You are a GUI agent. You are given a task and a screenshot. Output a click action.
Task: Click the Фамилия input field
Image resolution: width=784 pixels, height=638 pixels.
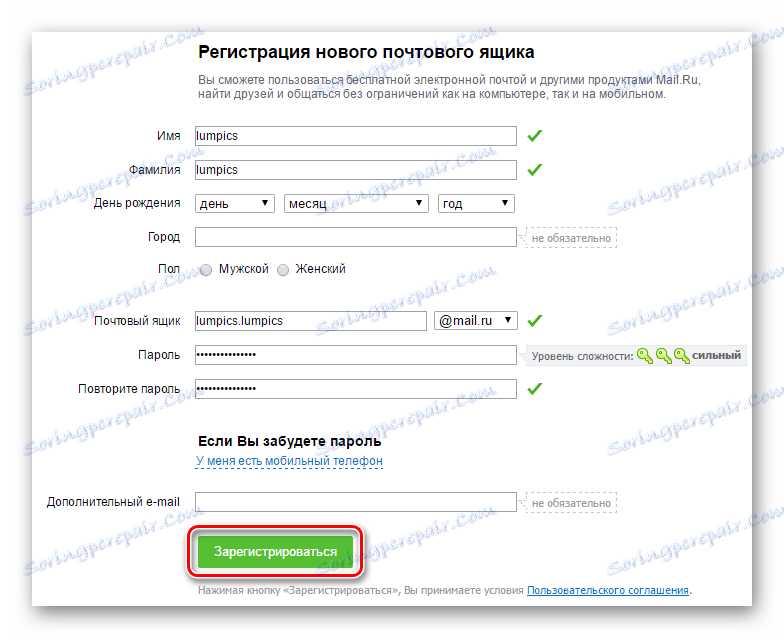coord(356,170)
